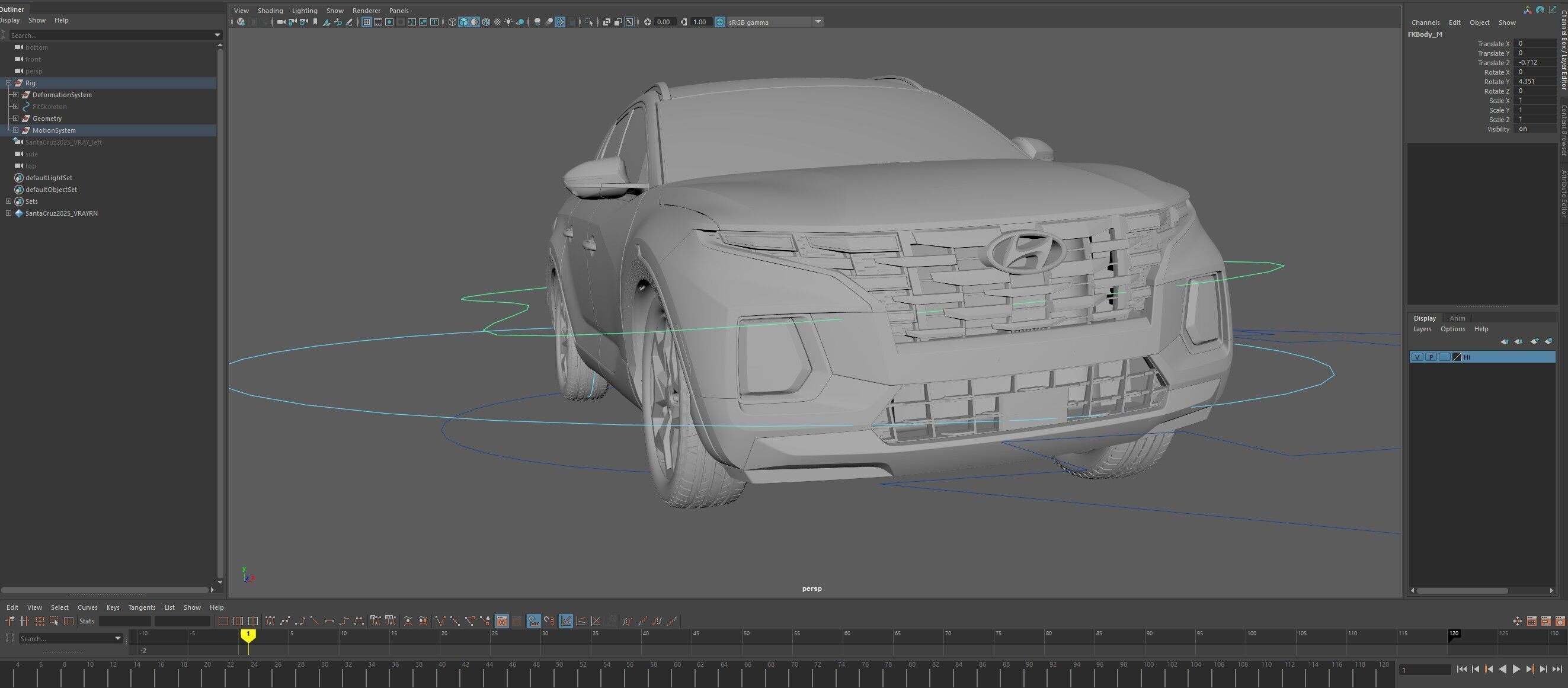The height and width of the screenshot is (688, 1568).
Task: Click the bookmark icon in viewport toolbar
Action: coord(315,22)
